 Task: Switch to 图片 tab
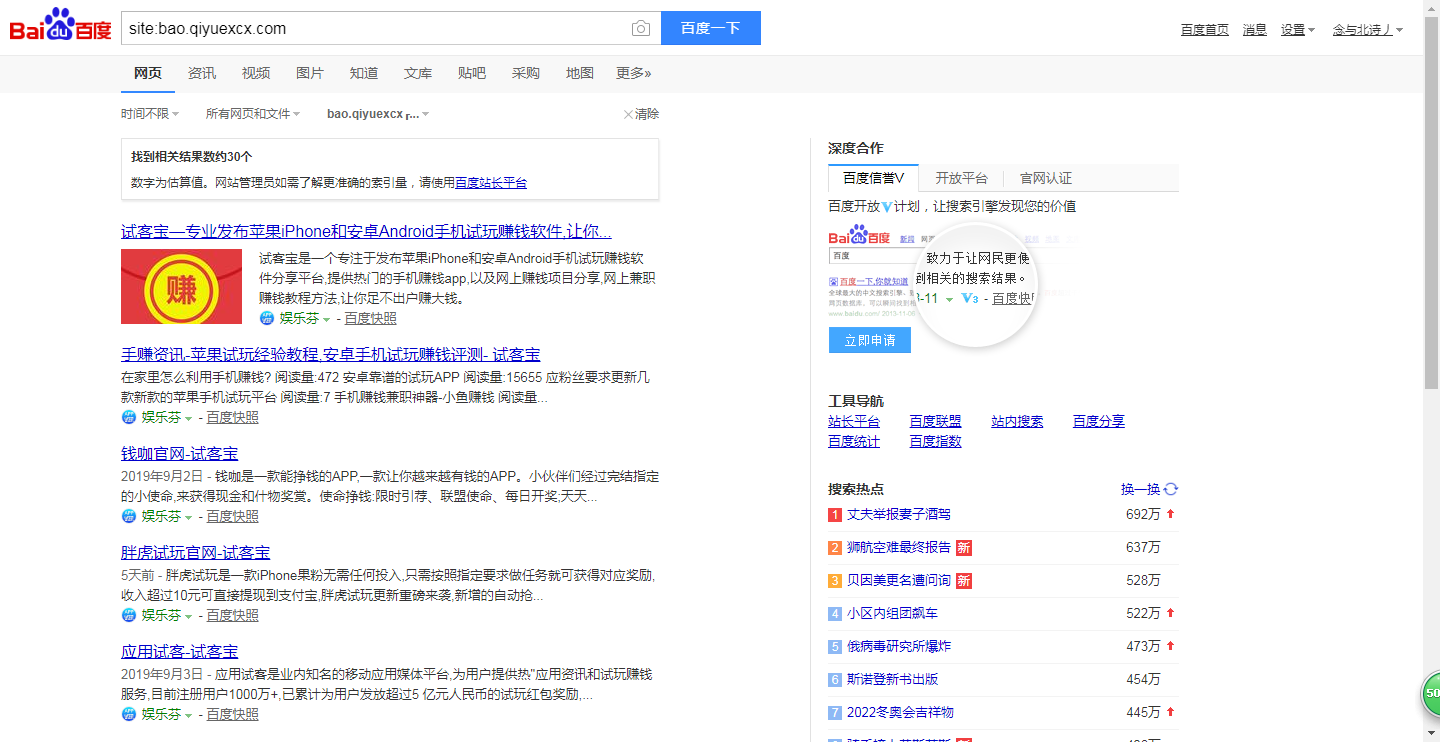[310, 73]
